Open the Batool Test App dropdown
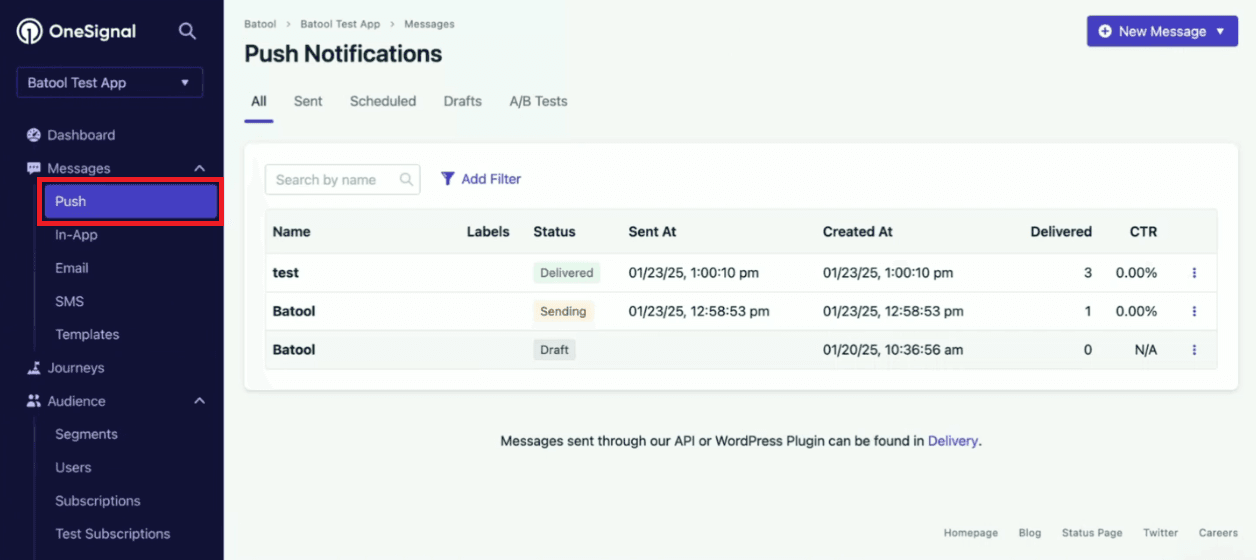The height and width of the screenshot is (560, 1256). pyautogui.click(x=109, y=83)
